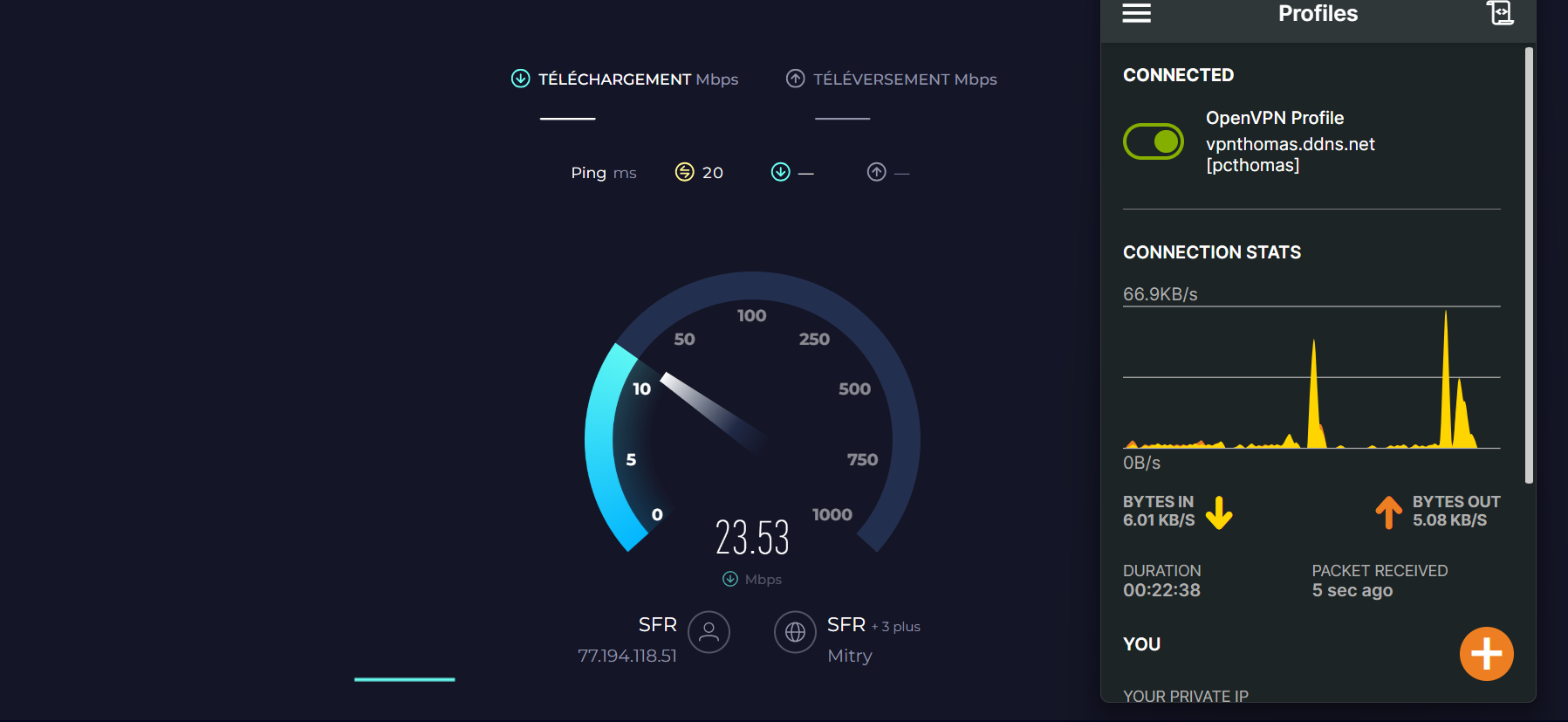
Task: Select the TÉLÉCHARGEMENT Mbps label
Action: point(638,79)
